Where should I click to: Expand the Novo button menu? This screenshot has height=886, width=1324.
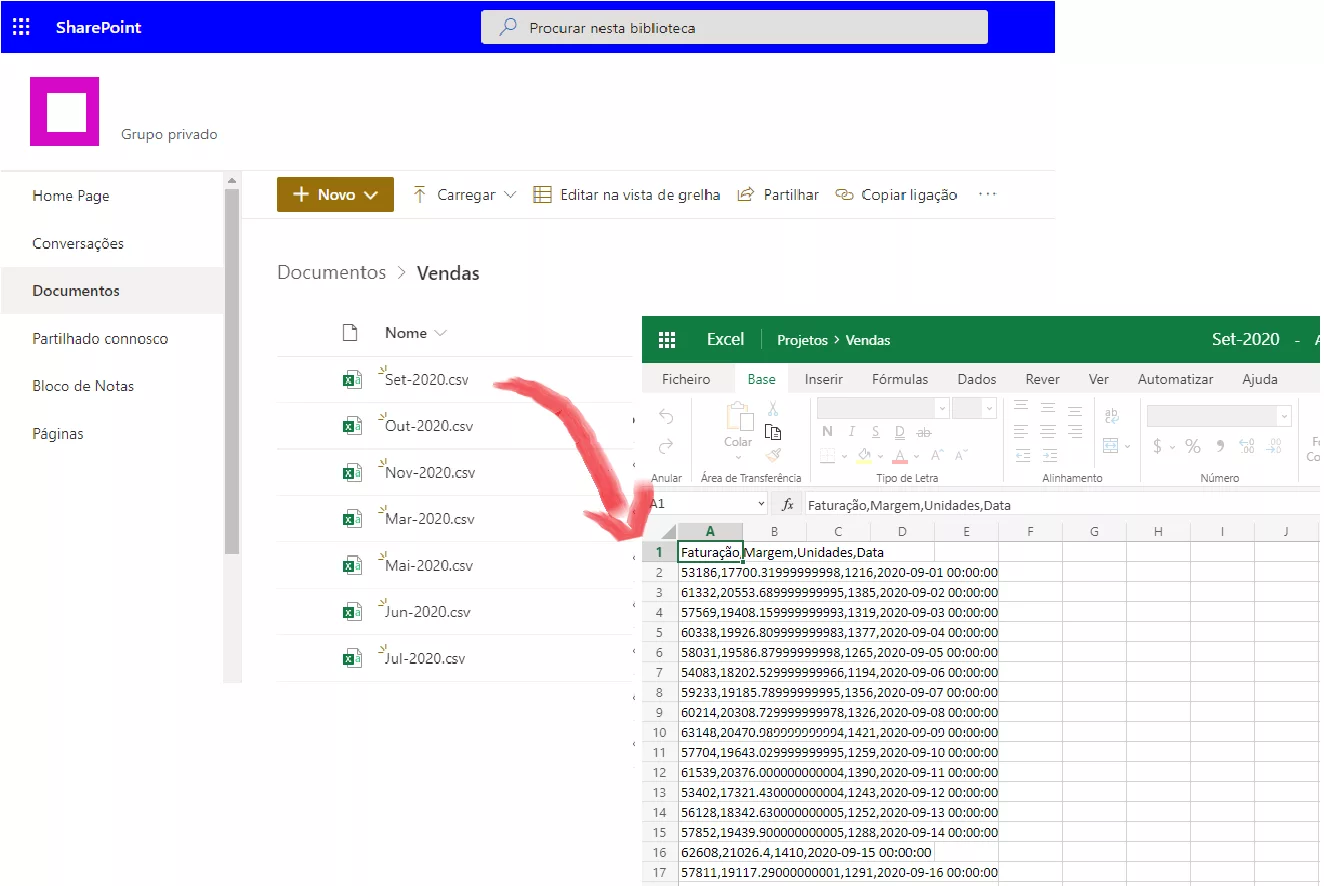click(372, 195)
